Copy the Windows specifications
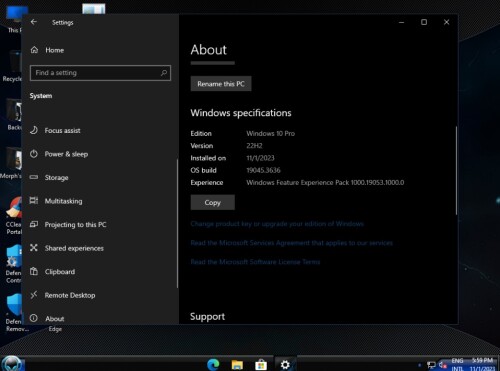Screen dimensions: 500x371 click(213, 202)
